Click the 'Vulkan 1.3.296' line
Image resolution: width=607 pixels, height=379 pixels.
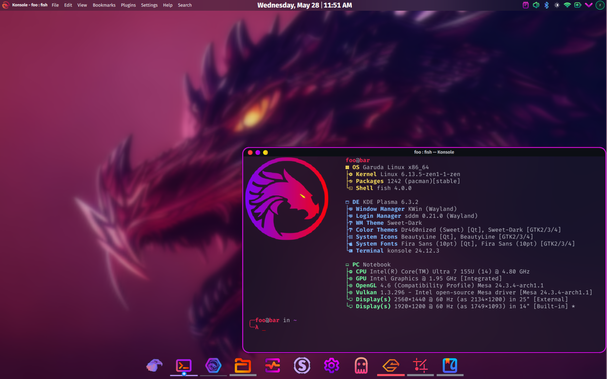click(x=470, y=293)
